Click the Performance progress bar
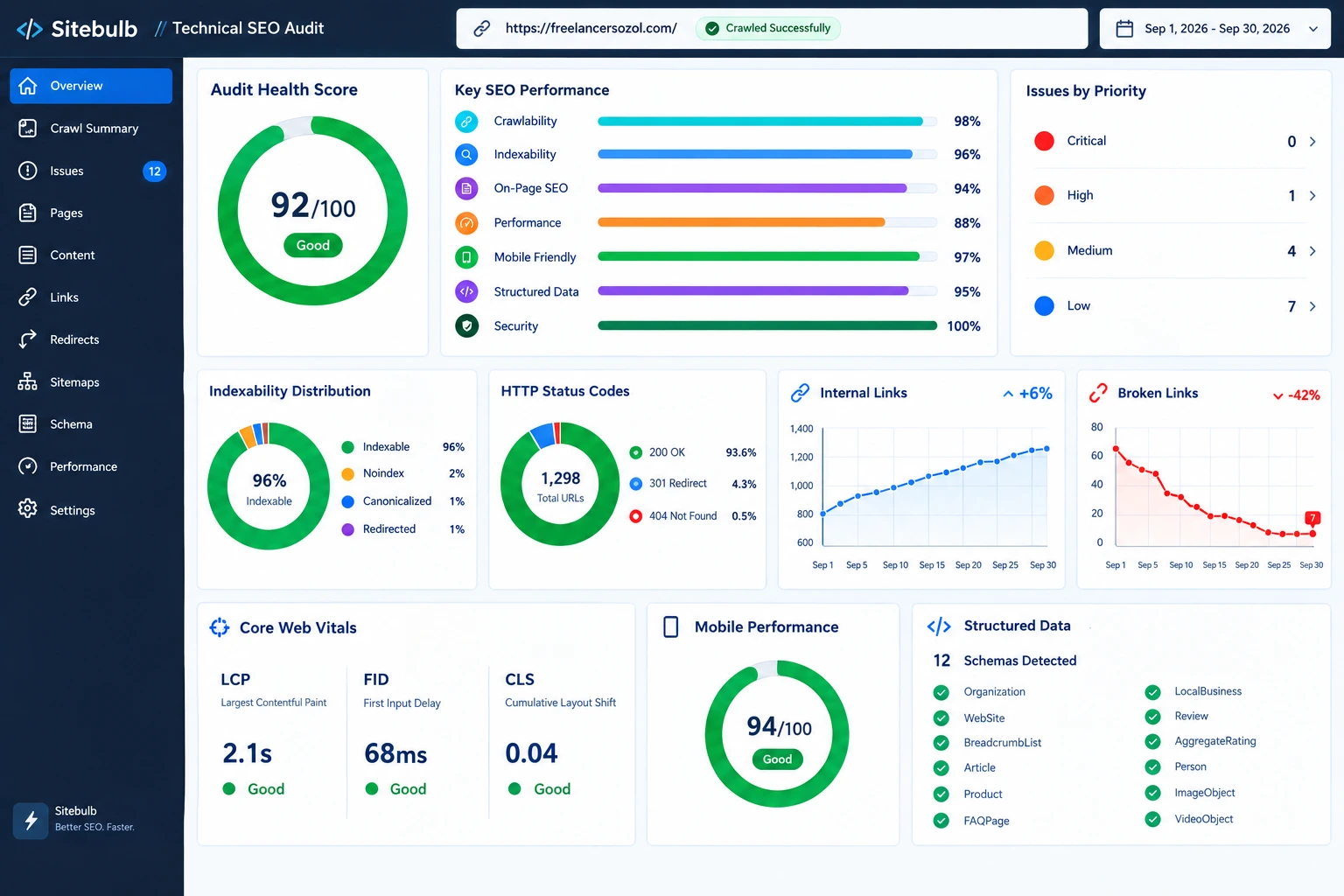 [767, 223]
